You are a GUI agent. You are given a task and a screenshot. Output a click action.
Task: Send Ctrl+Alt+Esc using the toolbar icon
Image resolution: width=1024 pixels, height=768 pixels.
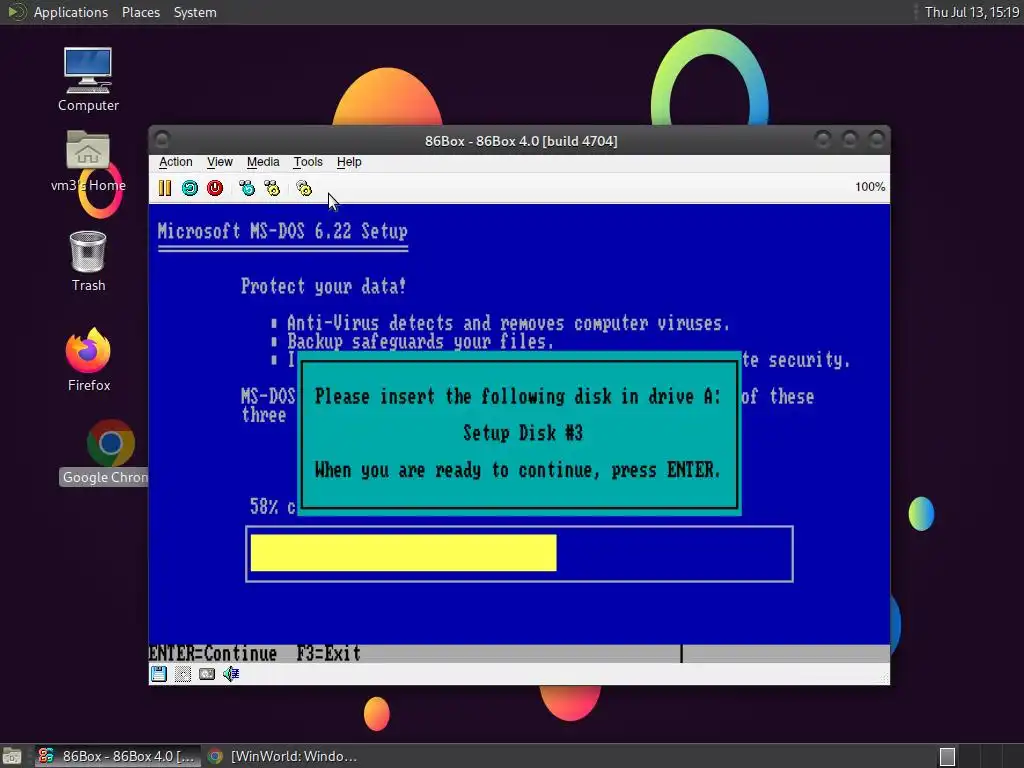(272, 188)
